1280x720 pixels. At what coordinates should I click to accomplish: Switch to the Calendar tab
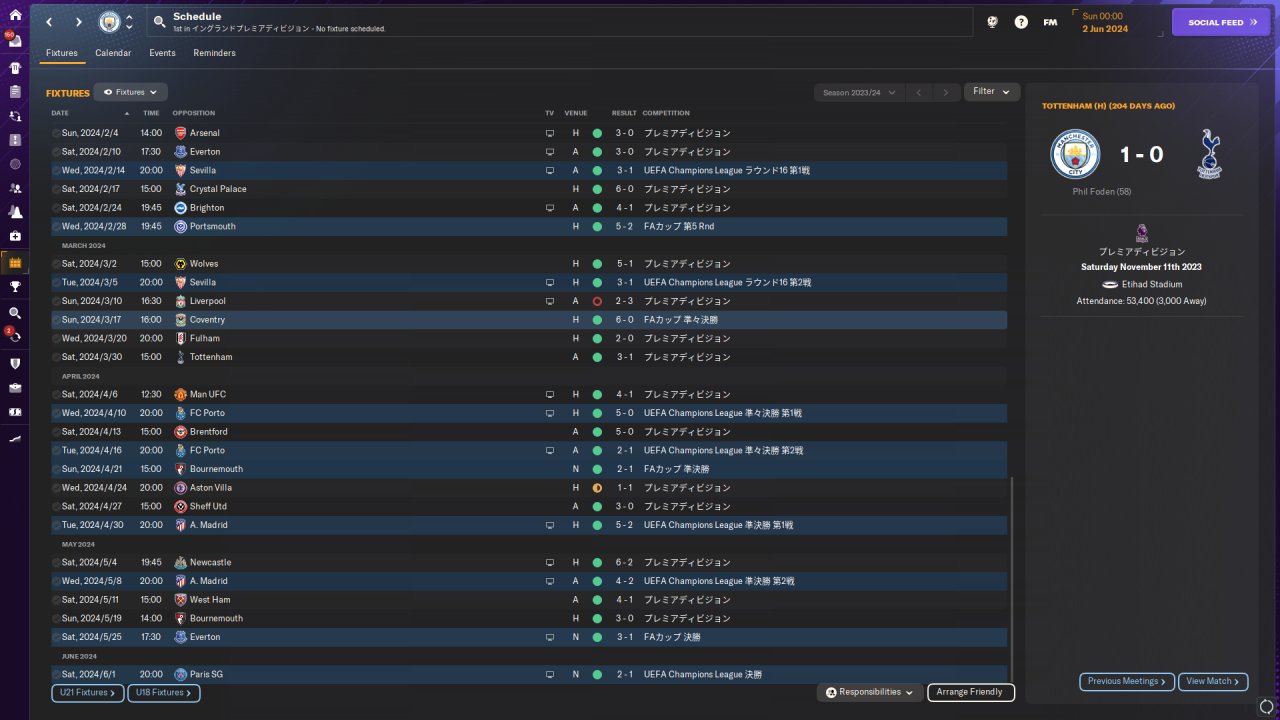[113, 53]
